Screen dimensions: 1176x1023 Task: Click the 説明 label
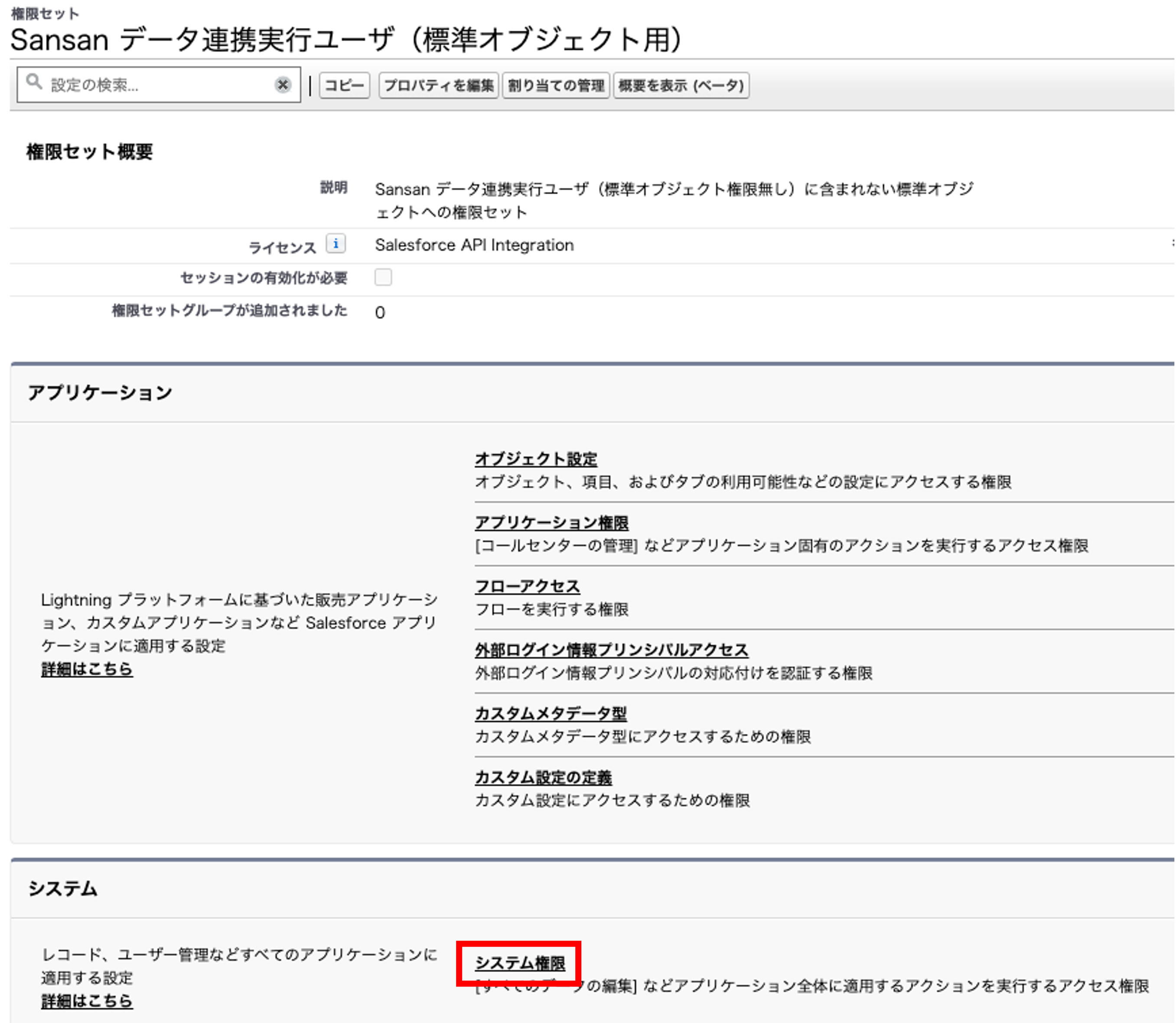[x=334, y=187]
